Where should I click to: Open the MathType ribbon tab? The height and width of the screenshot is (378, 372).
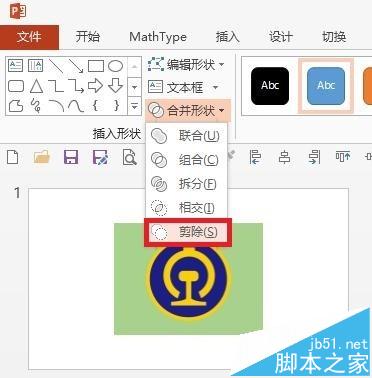[x=158, y=37]
